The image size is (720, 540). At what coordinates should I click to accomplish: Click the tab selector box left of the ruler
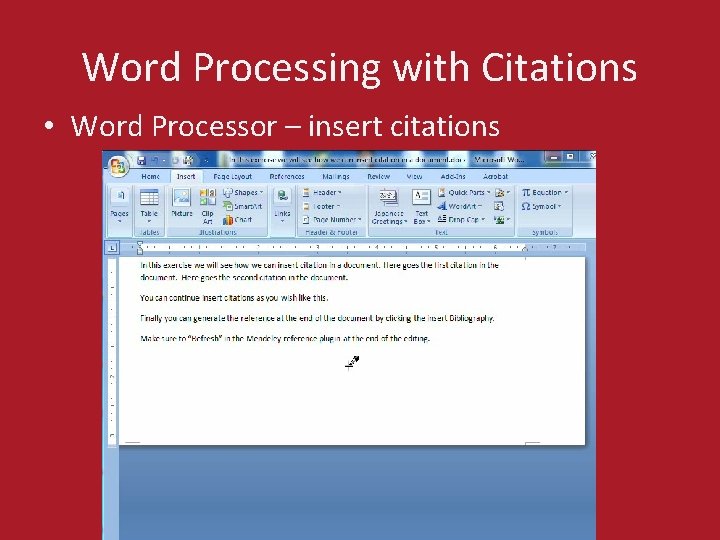112,248
